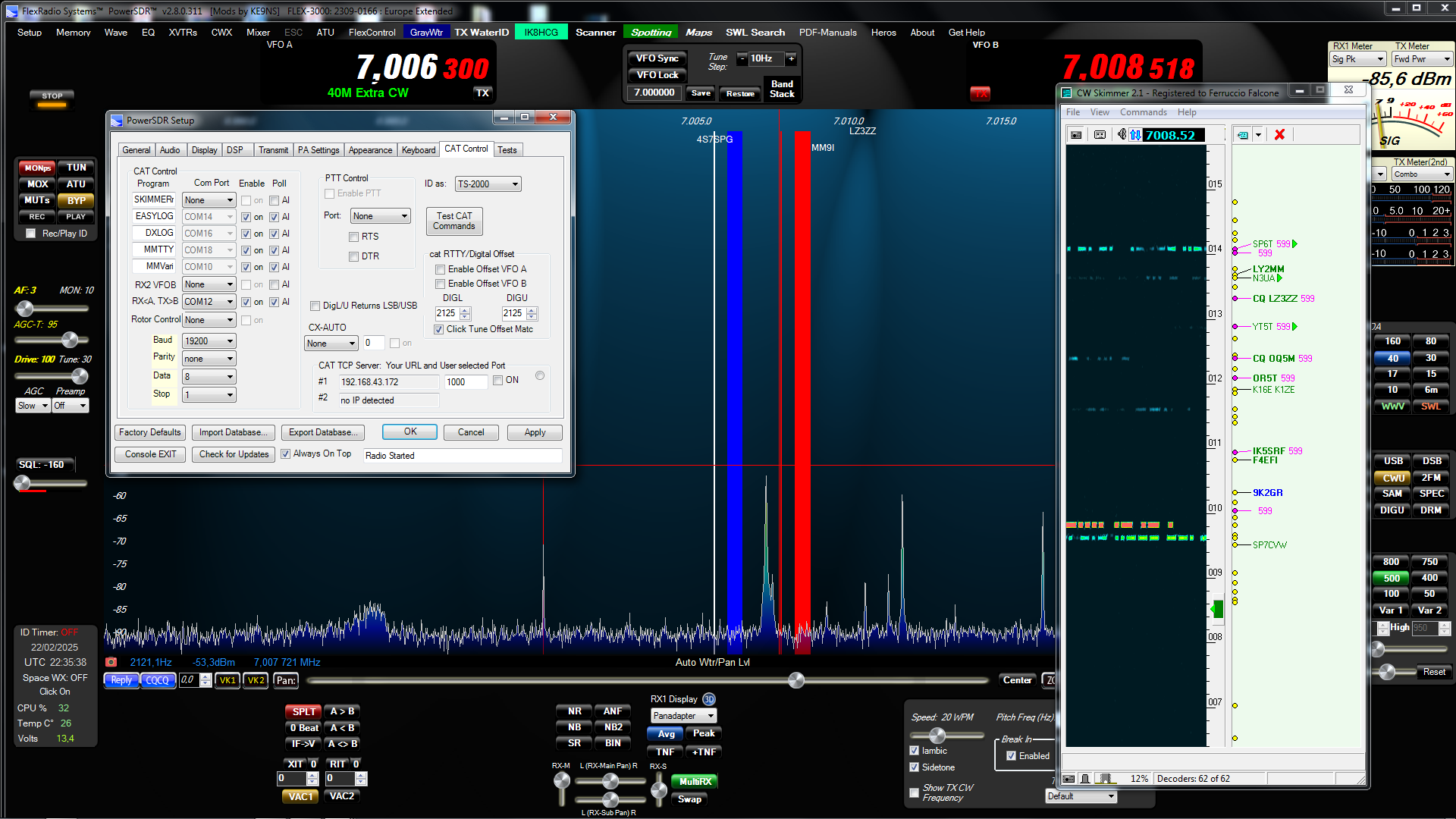1456x819 pixels.
Task: Toggle the Iambic checkbox
Action: point(914,751)
